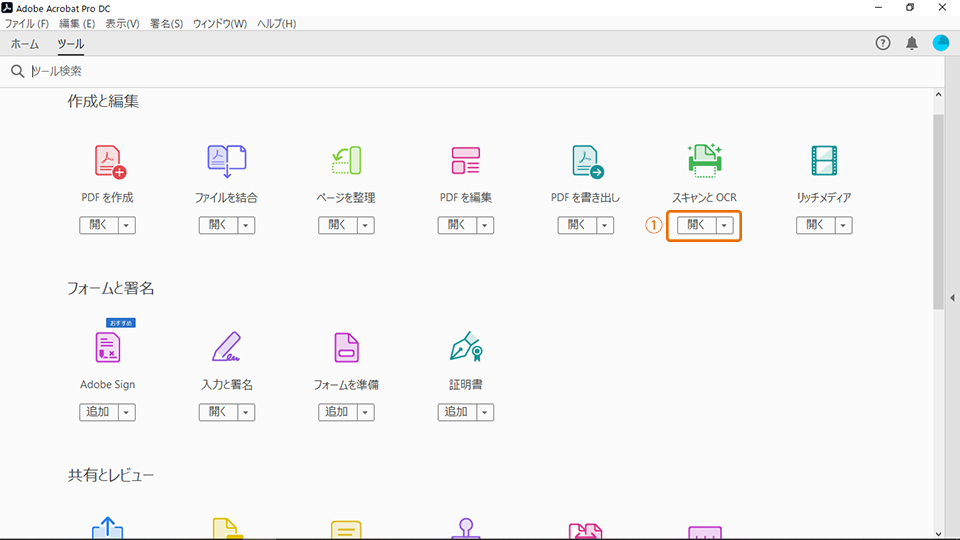The image size is (960, 540).
Task: Expand dropdown arrow for 証明書
Action: [x=485, y=413]
